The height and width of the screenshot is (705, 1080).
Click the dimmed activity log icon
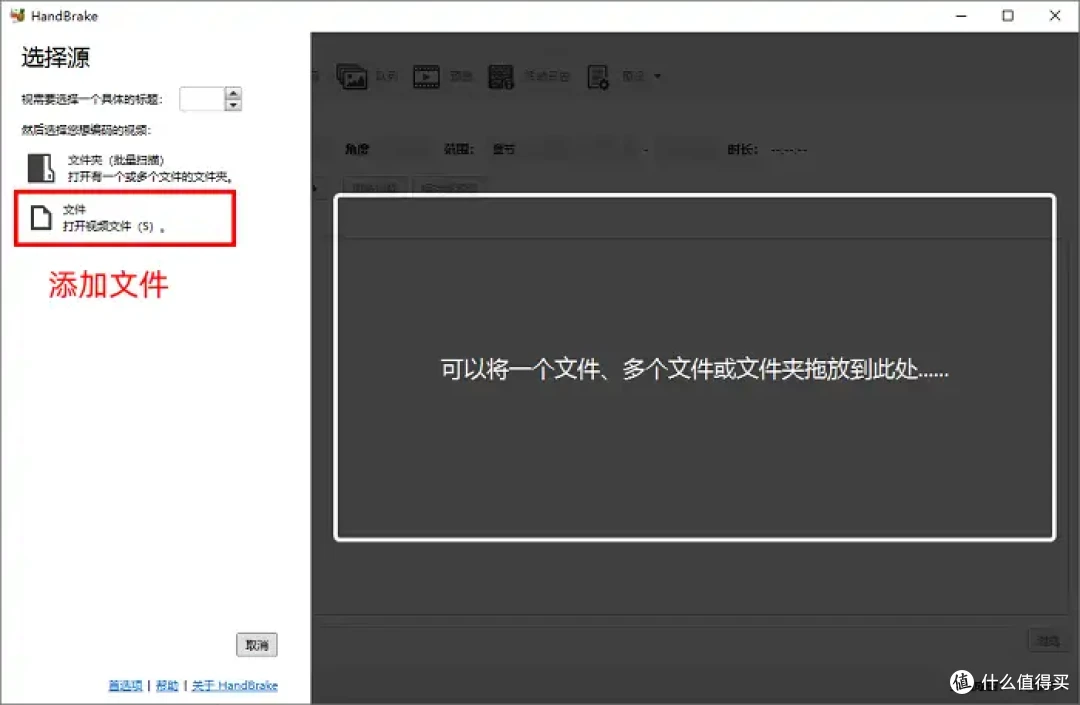pyautogui.click(x=501, y=76)
